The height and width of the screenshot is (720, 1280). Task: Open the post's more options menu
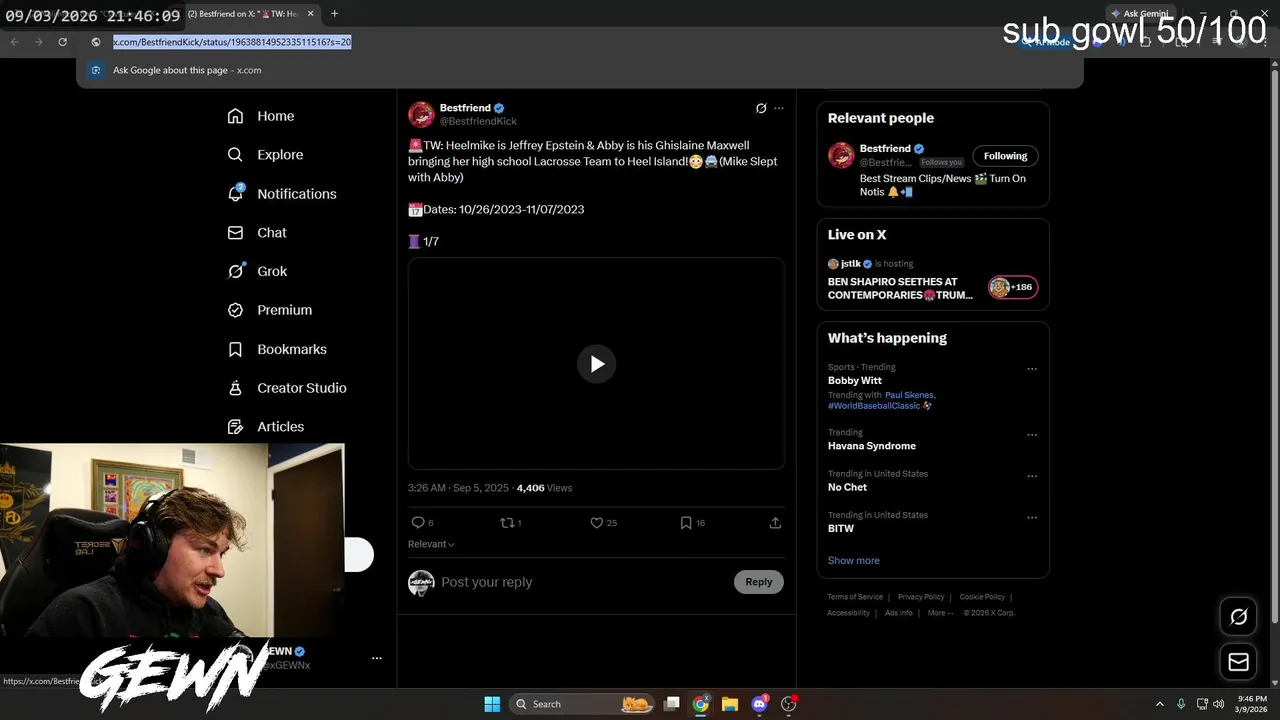point(779,108)
